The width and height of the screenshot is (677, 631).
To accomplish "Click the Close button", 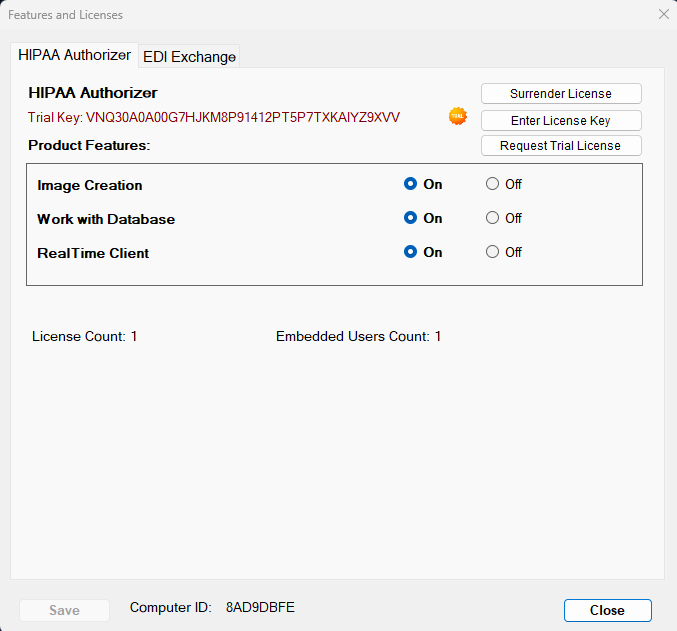I will click(x=607, y=610).
